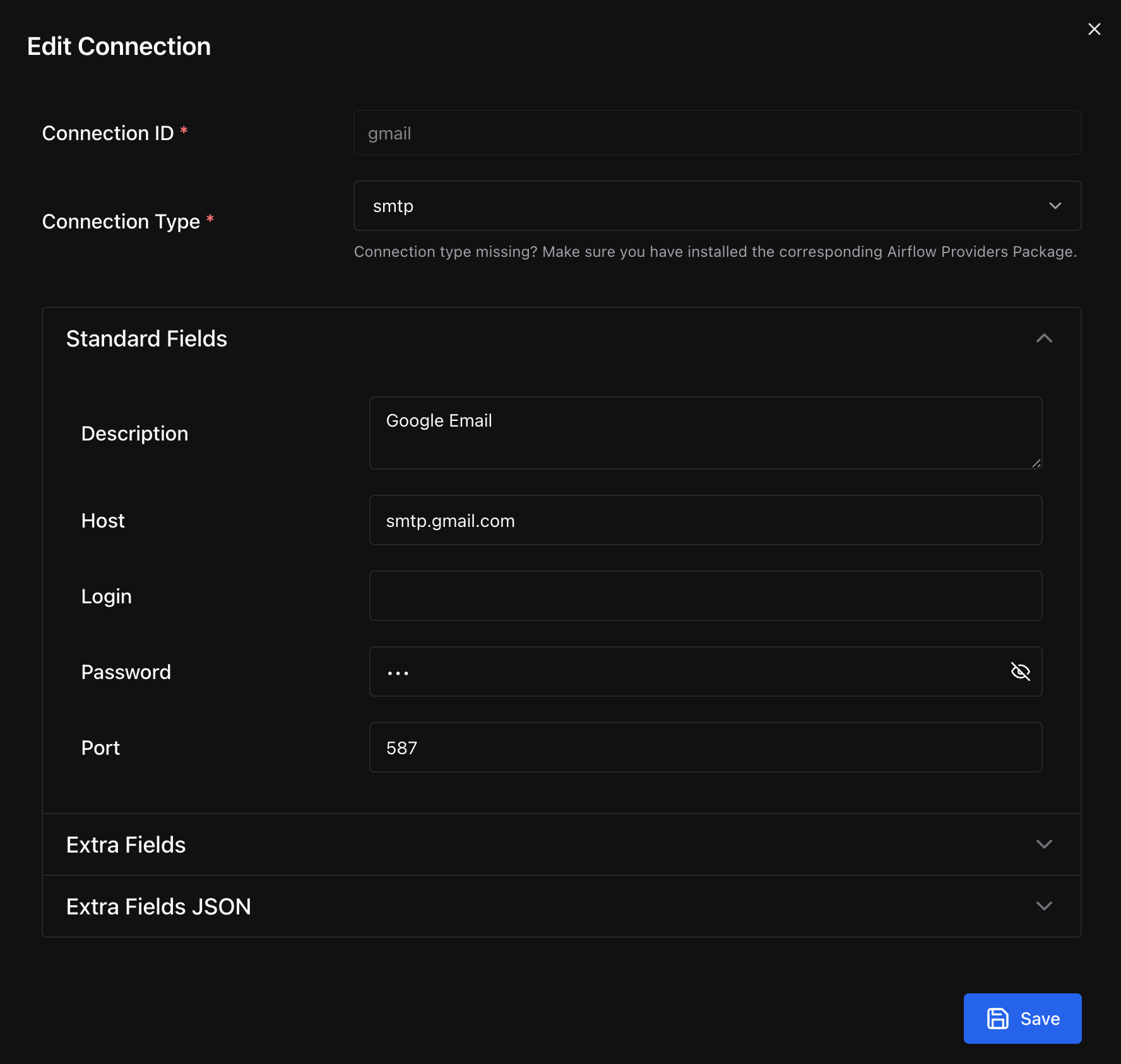1121x1064 pixels.
Task: Click the empty Login input field
Action: click(706, 596)
